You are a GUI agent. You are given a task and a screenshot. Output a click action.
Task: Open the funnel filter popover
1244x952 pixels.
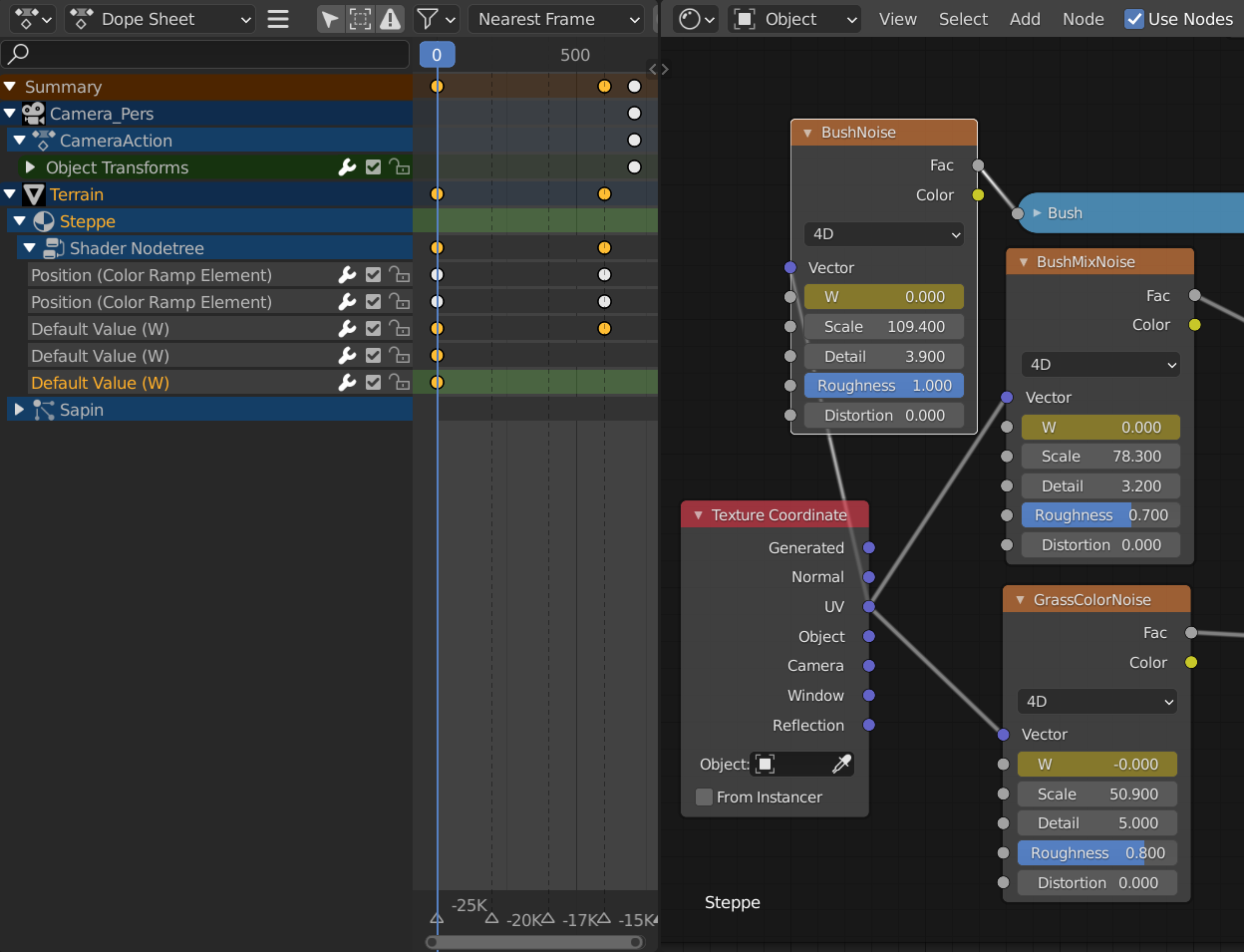pos(436,19)
